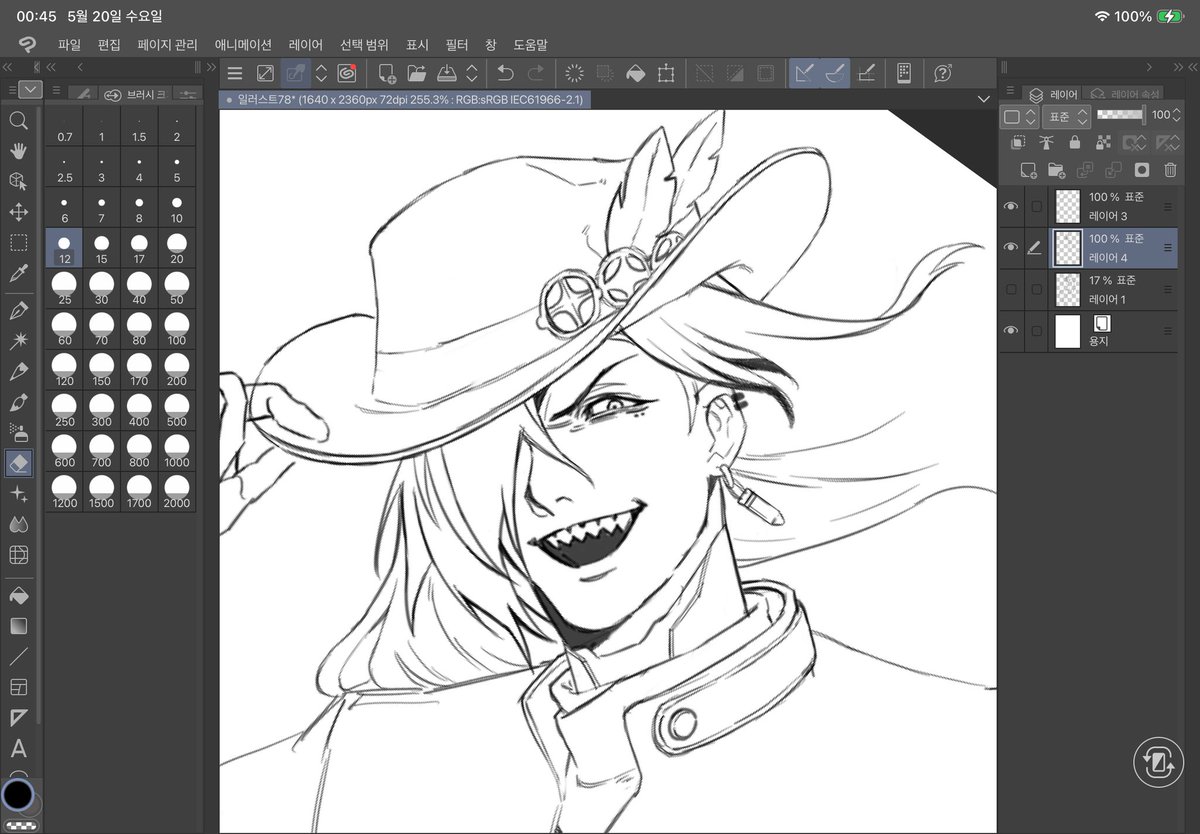Select the Operation object cube tool
Screen dimensions: 1200x834
coord(18,181)
